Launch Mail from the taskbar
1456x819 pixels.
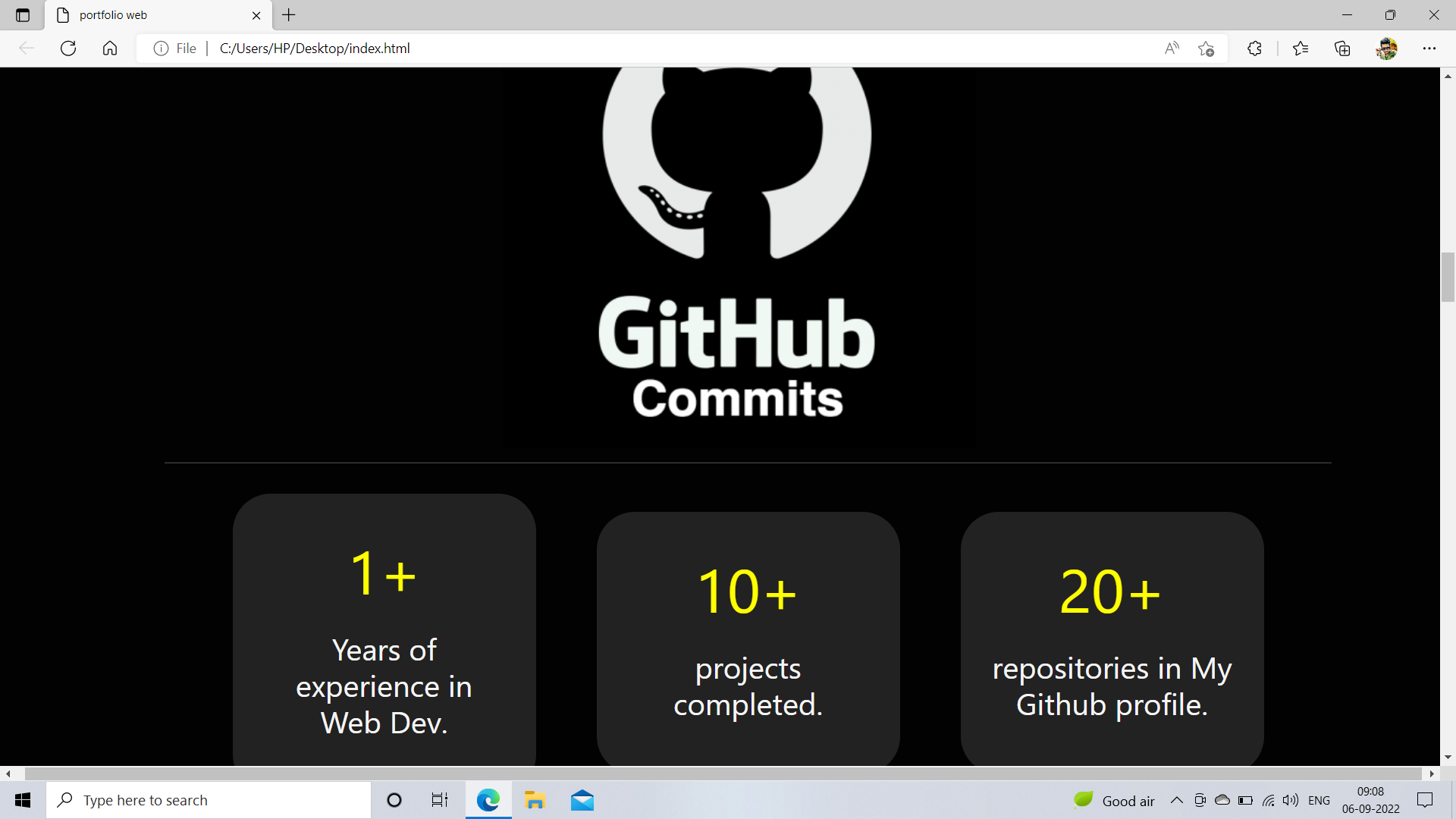tap(582, 799)
